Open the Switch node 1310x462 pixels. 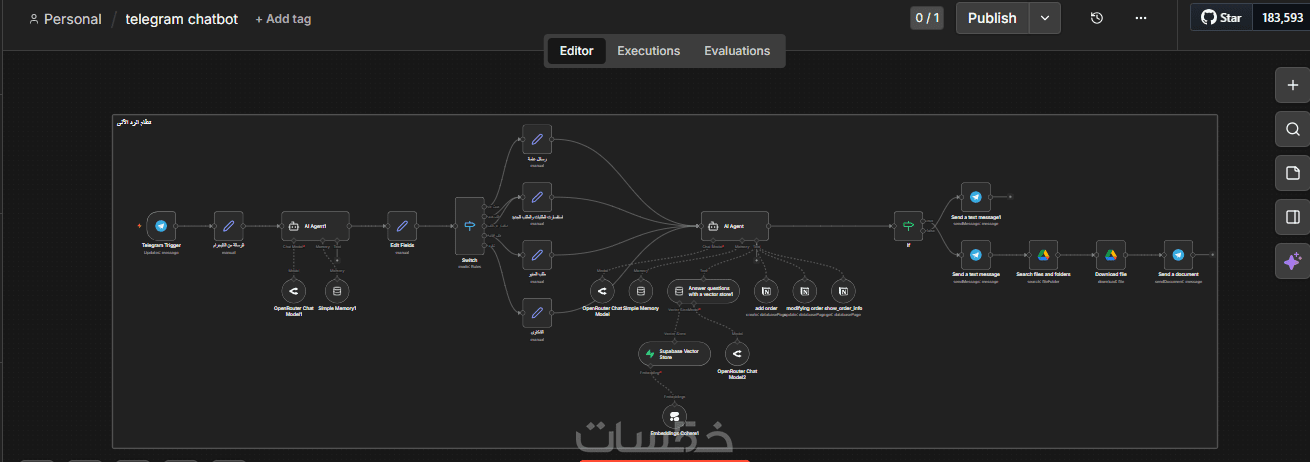(470, 225)
